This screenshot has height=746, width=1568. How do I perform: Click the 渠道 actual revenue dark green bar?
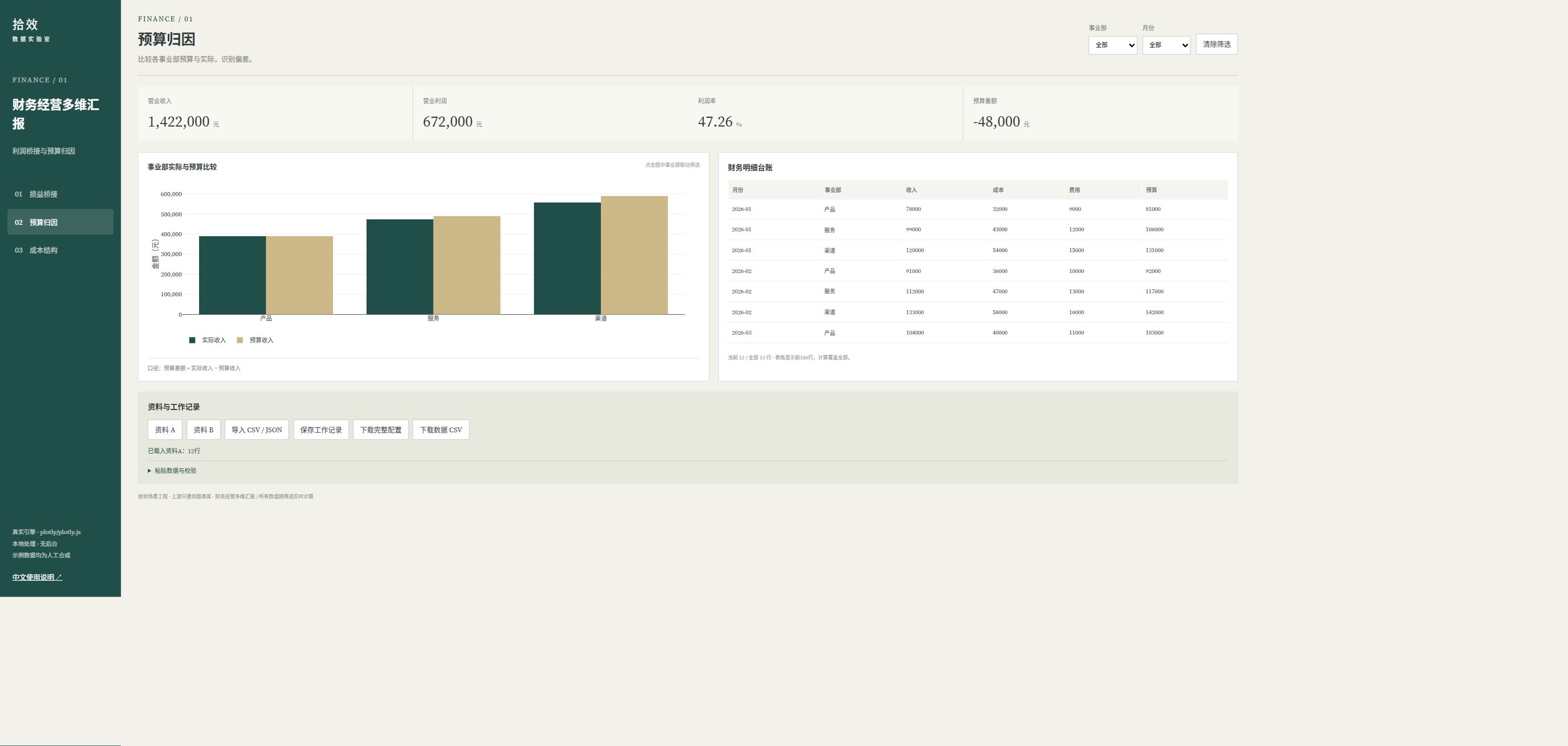point(567,259)
